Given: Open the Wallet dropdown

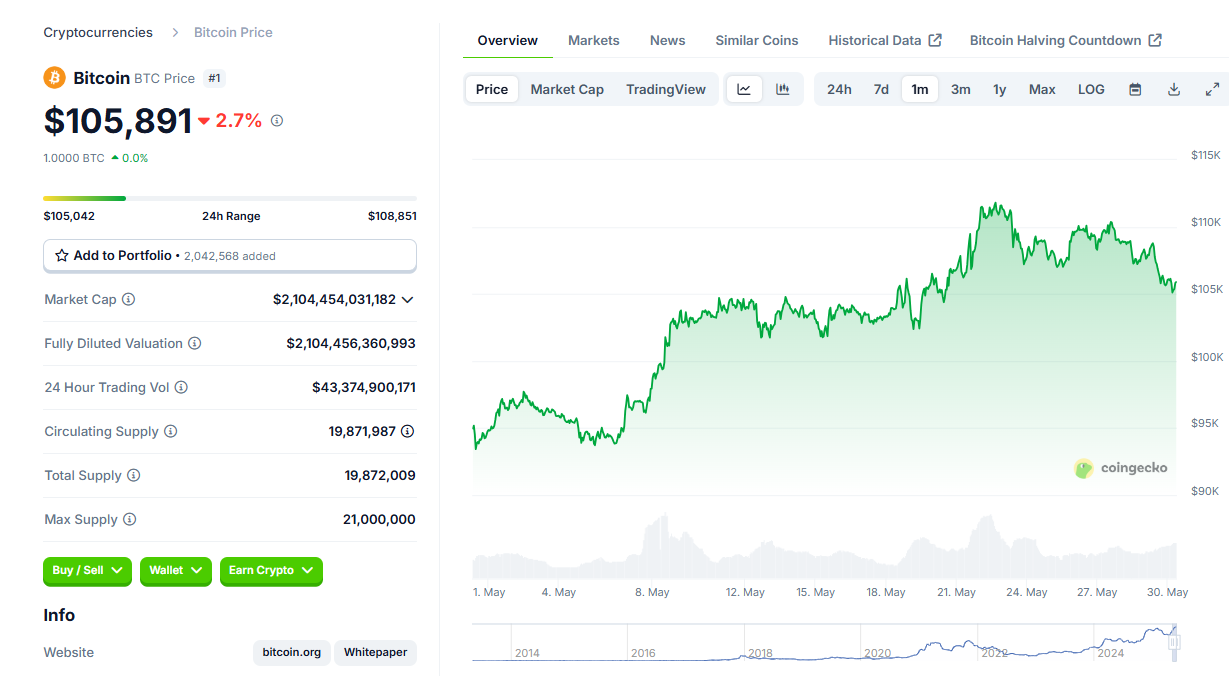Looking at the screenshot, I should [x=176, y=570].
